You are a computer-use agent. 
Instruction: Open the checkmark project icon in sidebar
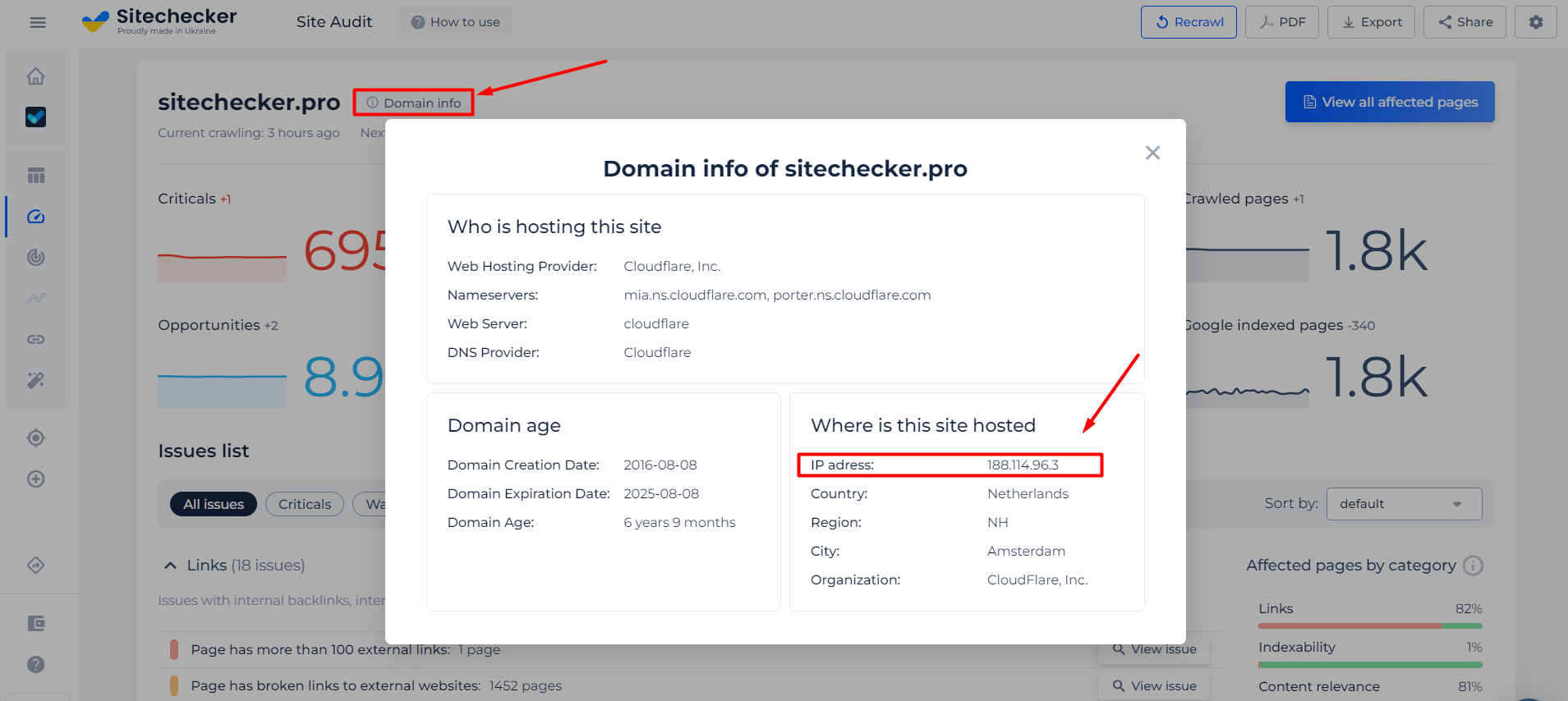click(x=36, y=117)
